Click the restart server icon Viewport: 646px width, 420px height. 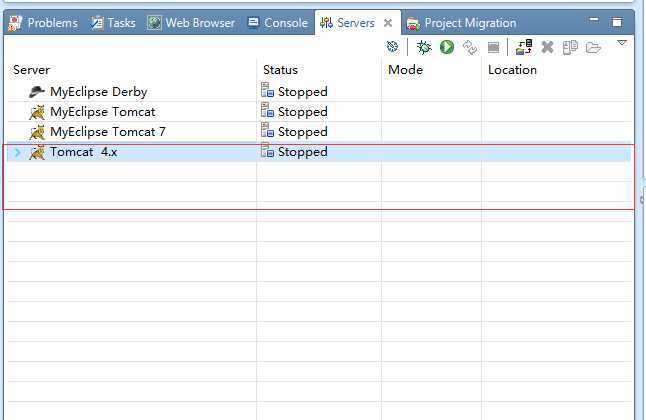[x=470, y=47]
